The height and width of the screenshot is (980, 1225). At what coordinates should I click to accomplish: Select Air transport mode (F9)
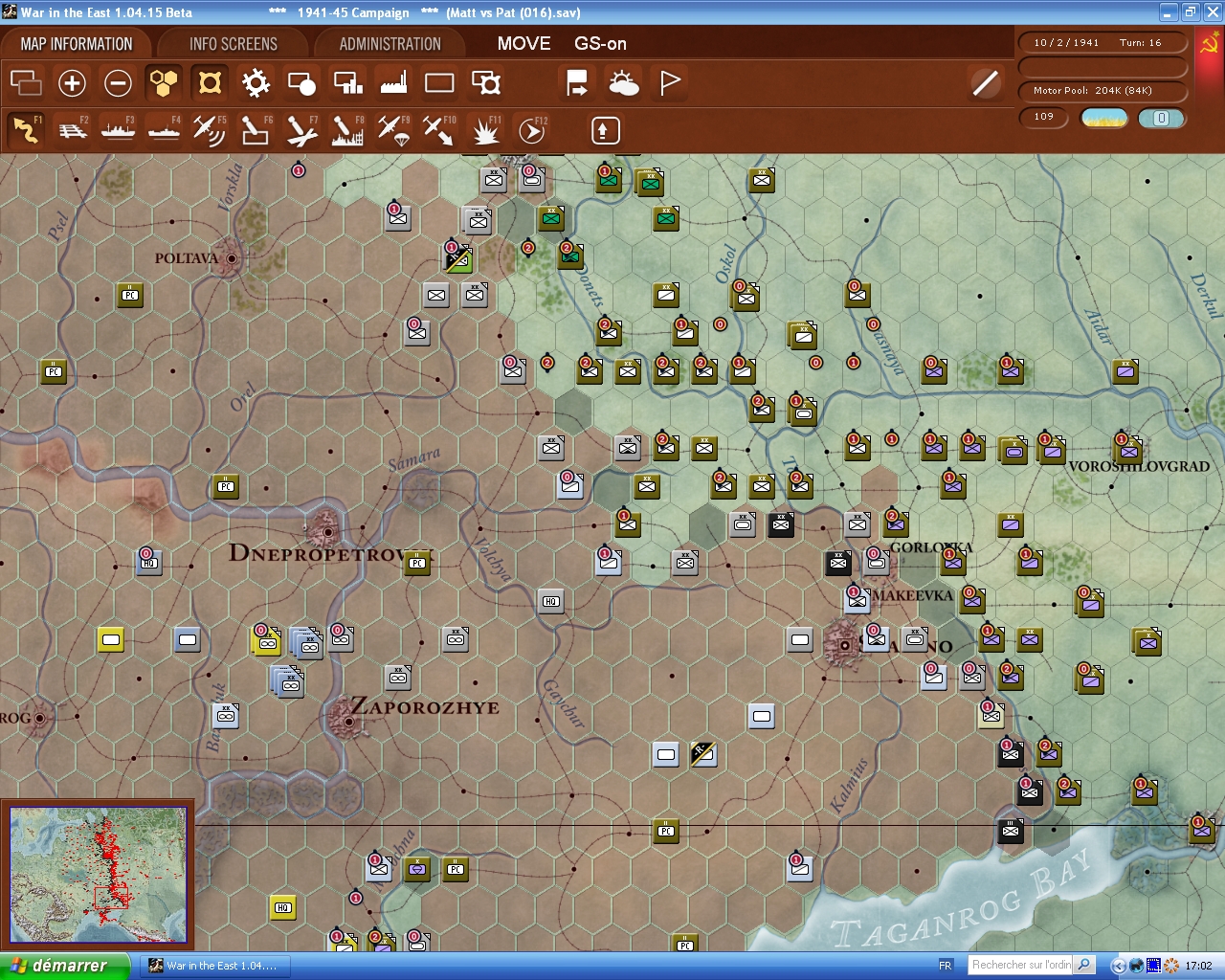[x=393, y=130]
